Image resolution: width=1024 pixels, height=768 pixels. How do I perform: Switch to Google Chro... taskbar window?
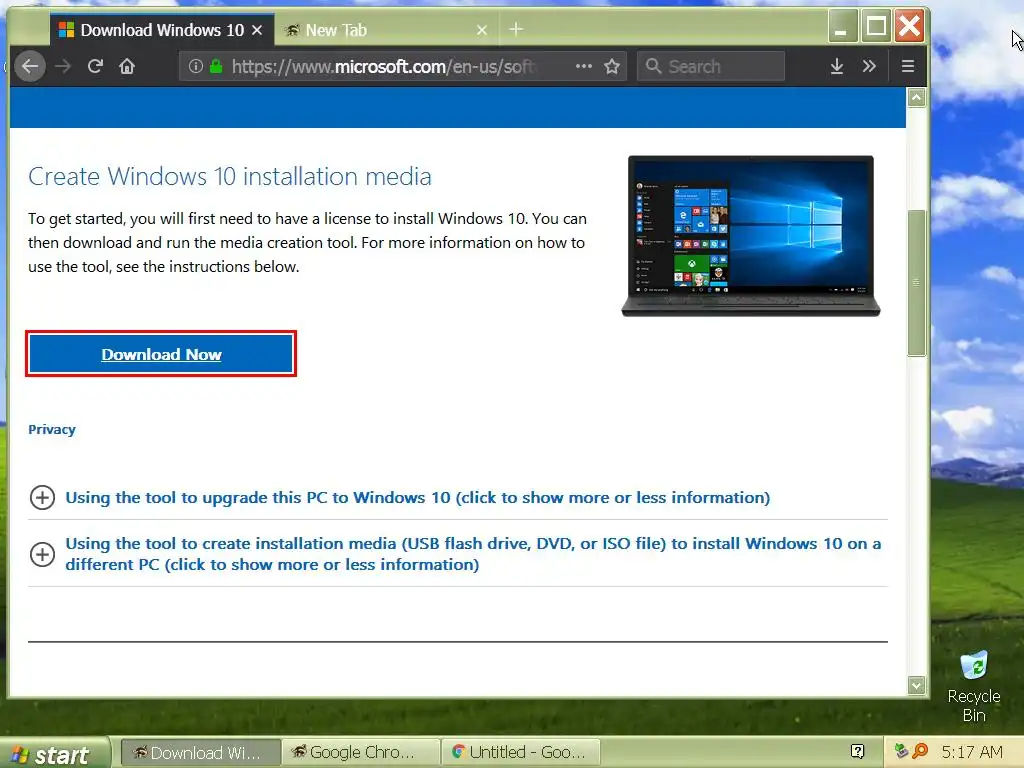tap(360, 752)
